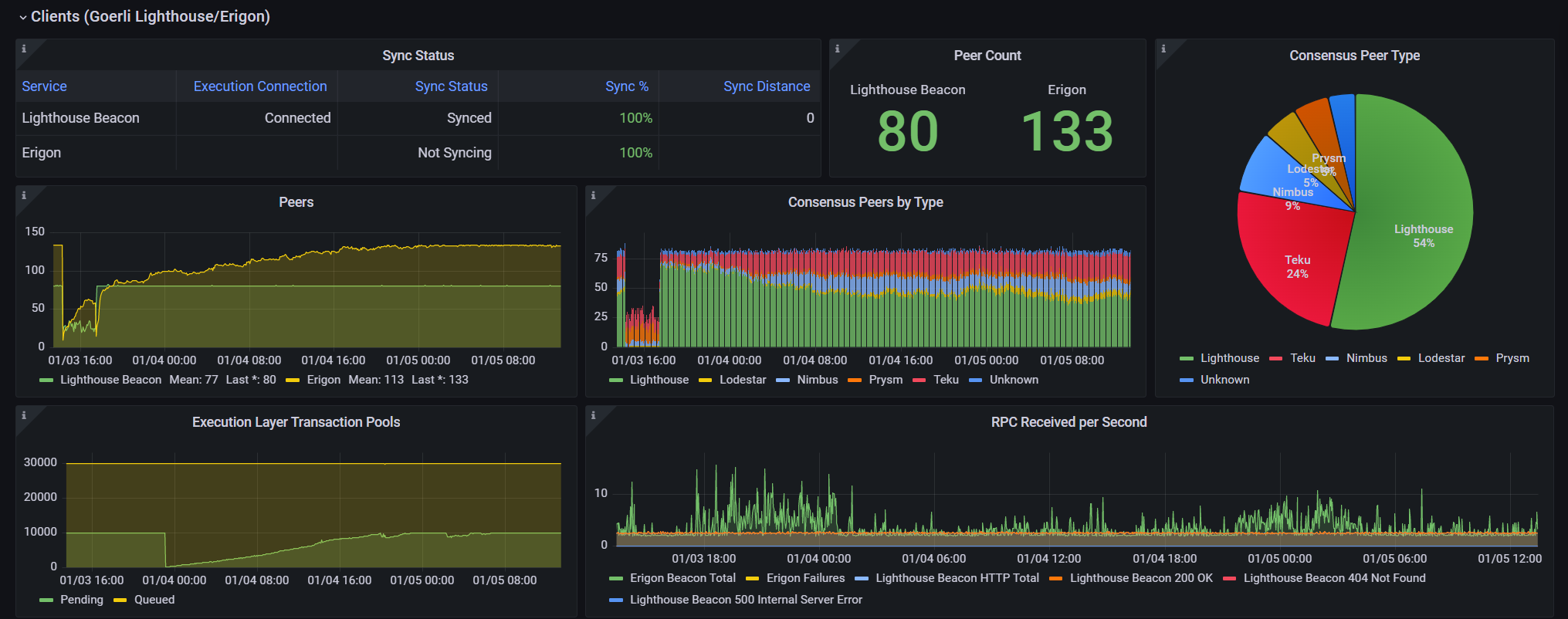Sort table by Sync Distance column
1568x619 pixels.
click(767, 86)
